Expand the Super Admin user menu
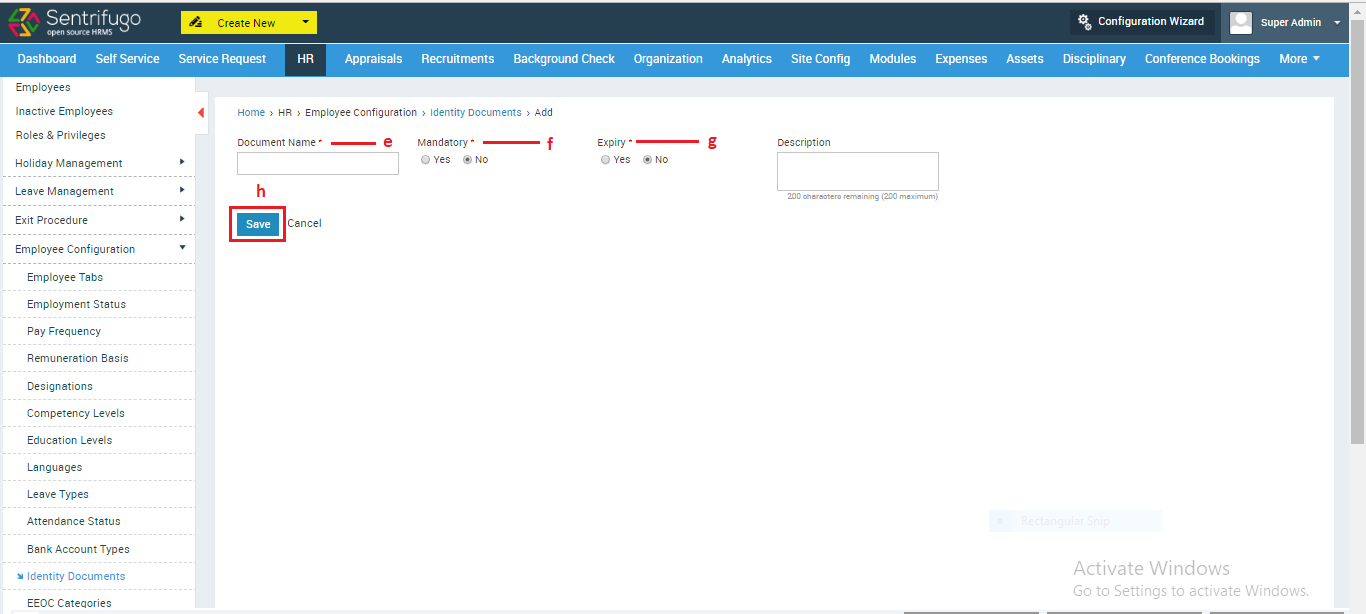The width and height of the screenshot is (1366, 614). [1337, 23]
